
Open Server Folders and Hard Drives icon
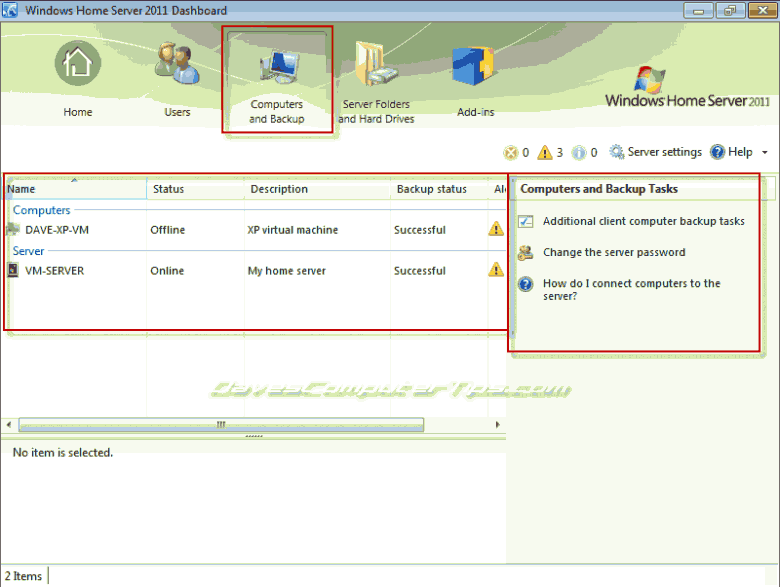376,64
